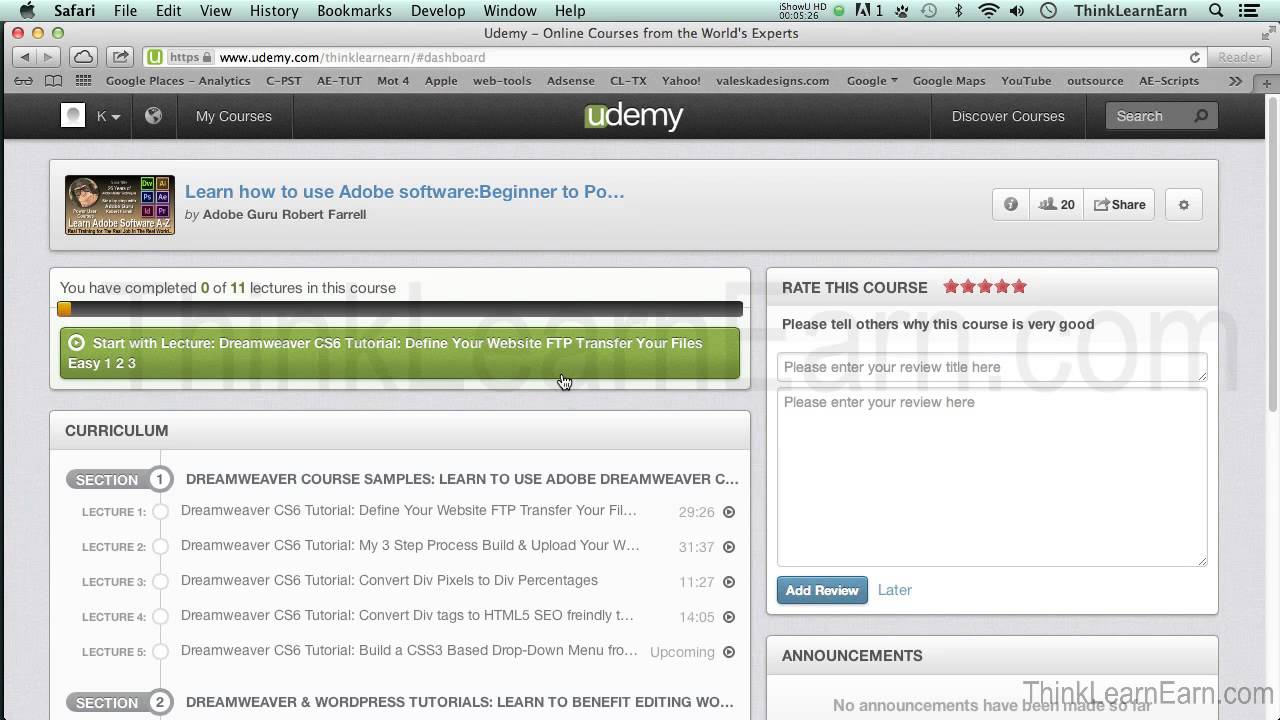Click the Later link
The width and height of the screenshot is (1280, 720).
click(895, 590)
